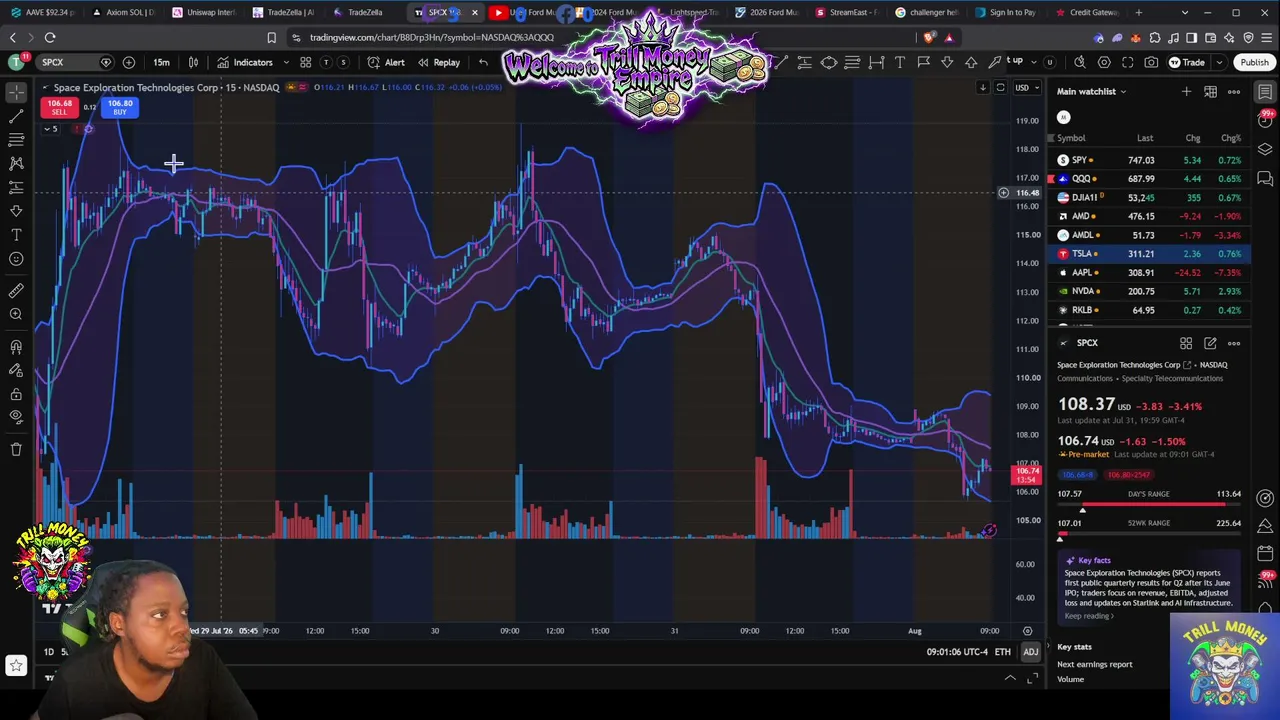Open quick search magnifier icon in toolbar
This screenshot has width=1280, height=720.
[1080, 62]
